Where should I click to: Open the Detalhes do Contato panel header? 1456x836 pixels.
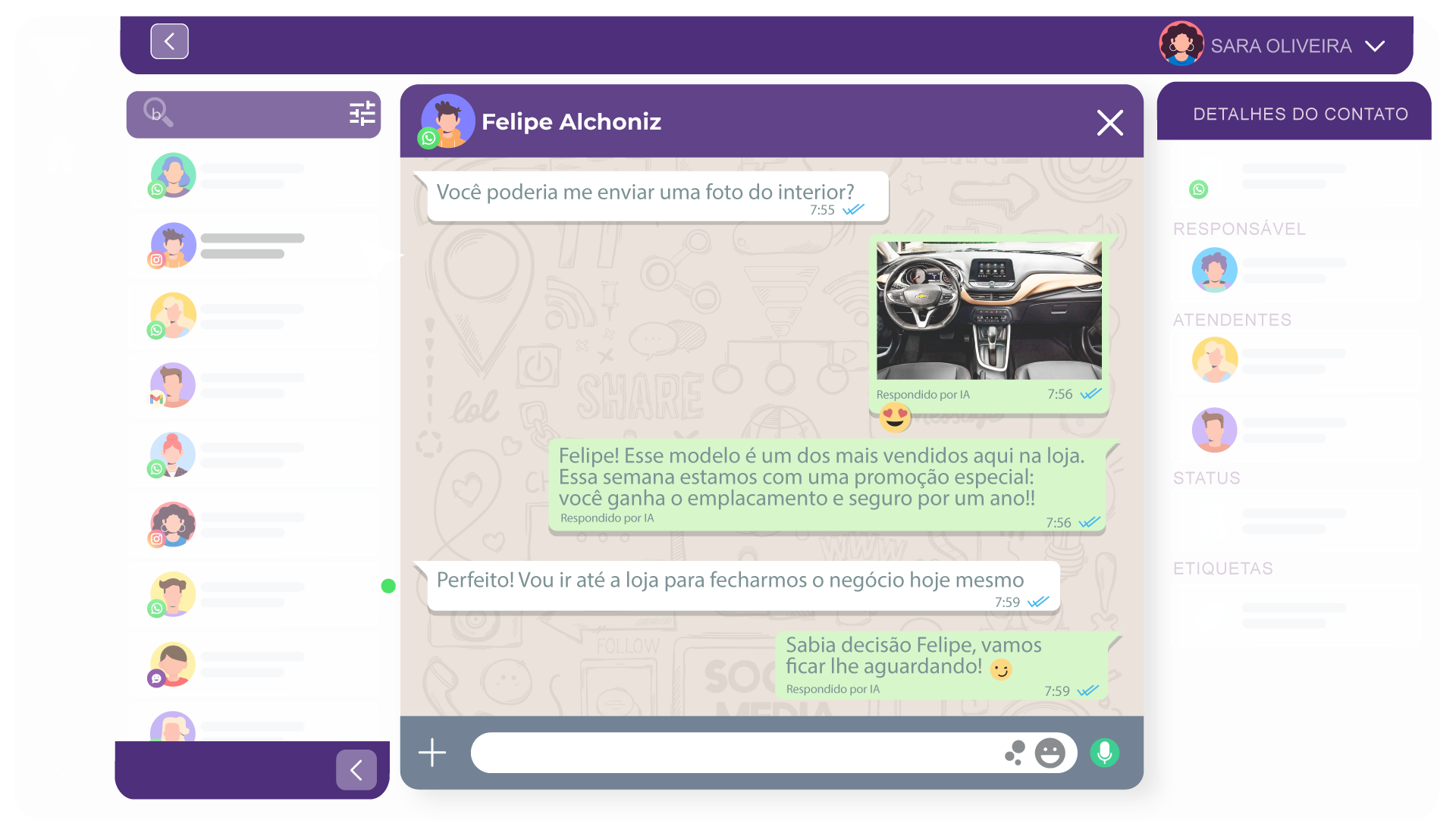click(x=1301, y=112)
